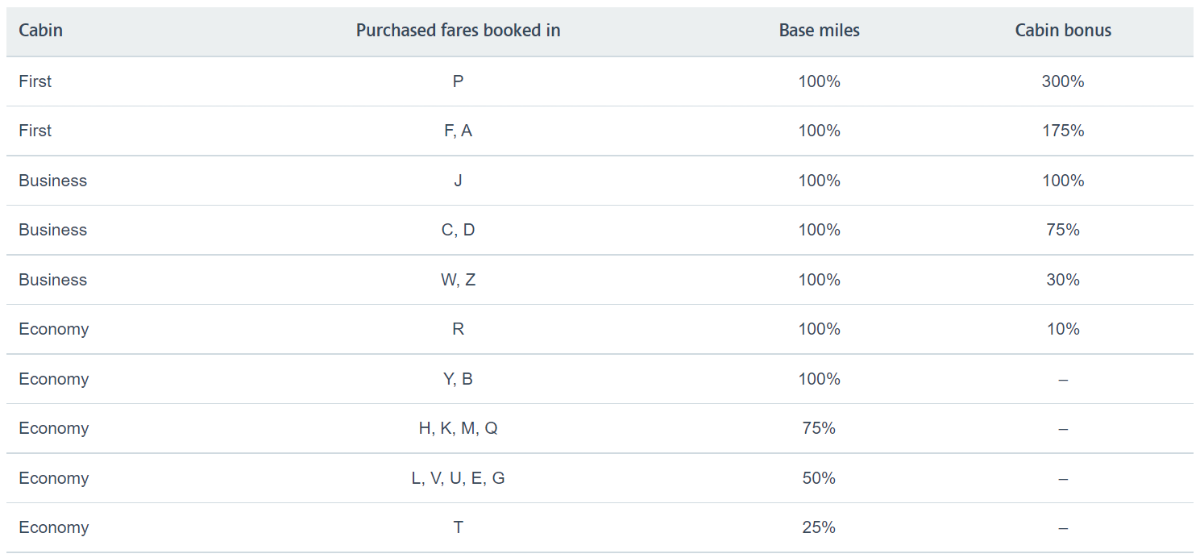Select the W, Z fare classes cell
The image size is (1200, 558).
(x=458, y=279)
